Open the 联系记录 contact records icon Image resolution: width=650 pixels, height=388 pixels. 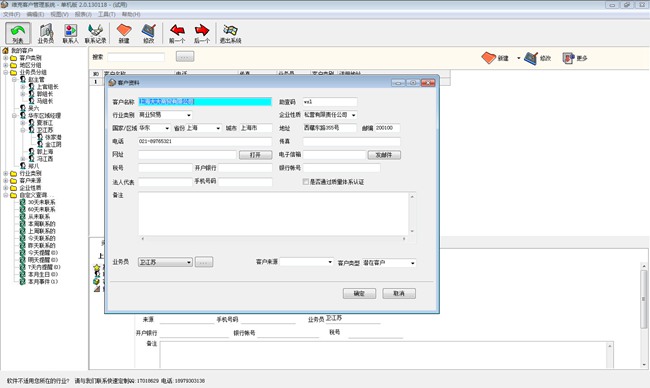click(x=95, y=33)
